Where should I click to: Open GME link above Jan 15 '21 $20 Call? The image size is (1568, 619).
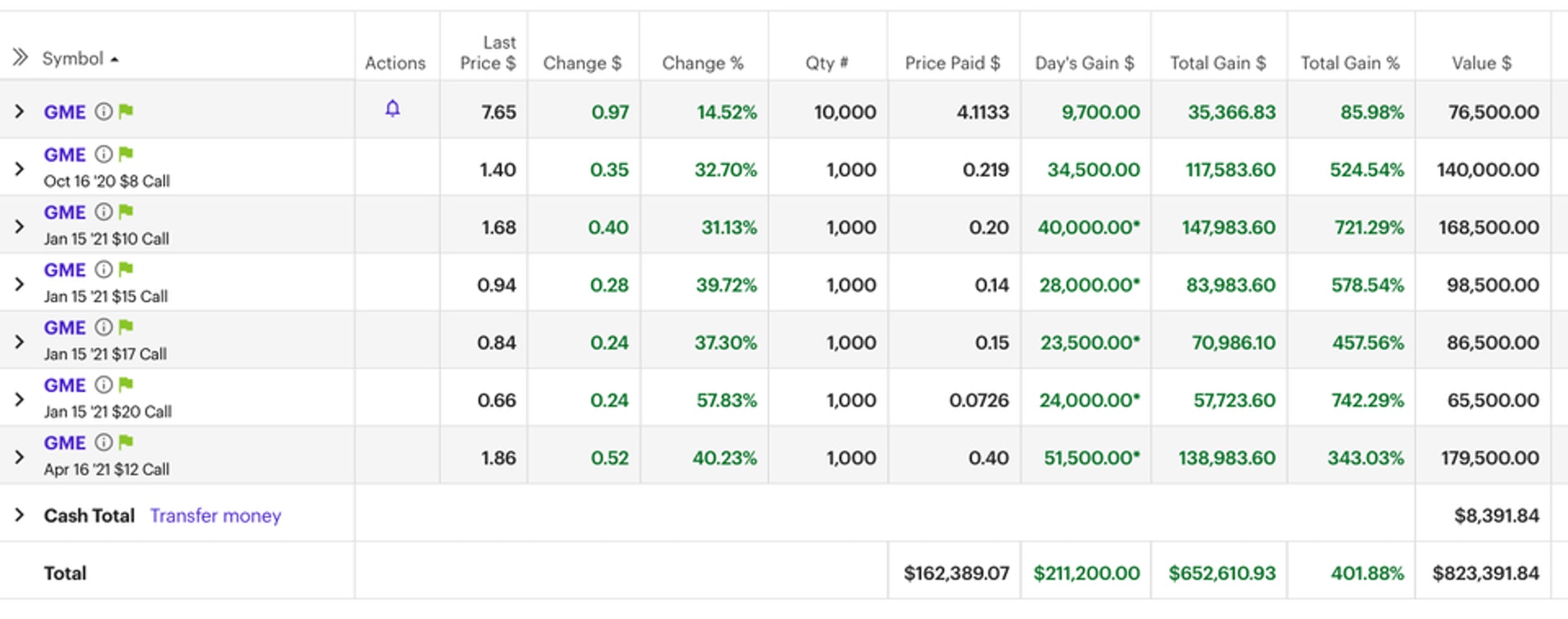click(x=65, y=385)
